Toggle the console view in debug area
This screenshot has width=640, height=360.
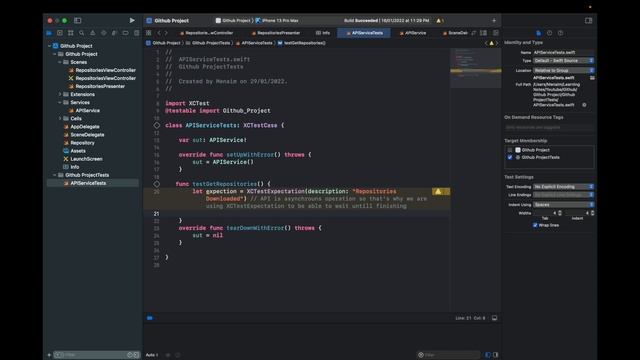(496, 355)
